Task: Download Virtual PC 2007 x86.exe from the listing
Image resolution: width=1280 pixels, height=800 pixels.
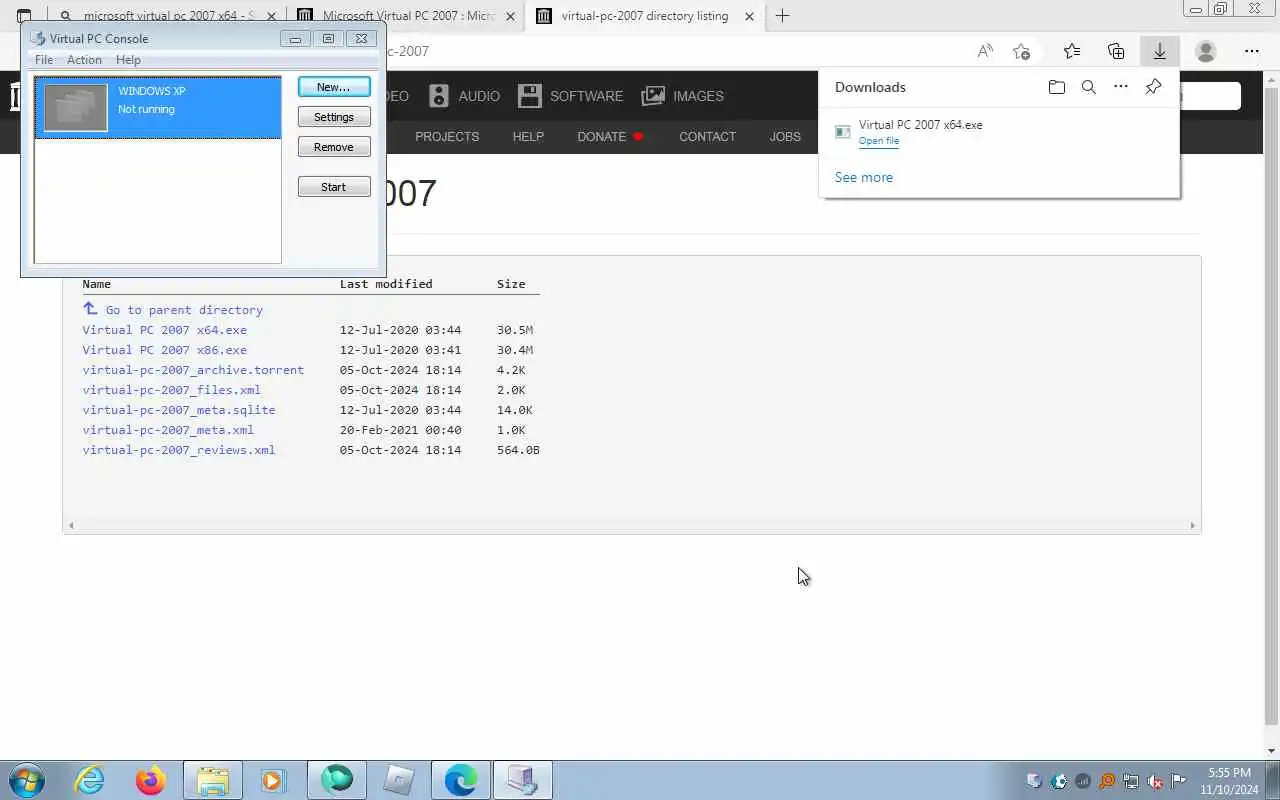Action: pos(165,350)
